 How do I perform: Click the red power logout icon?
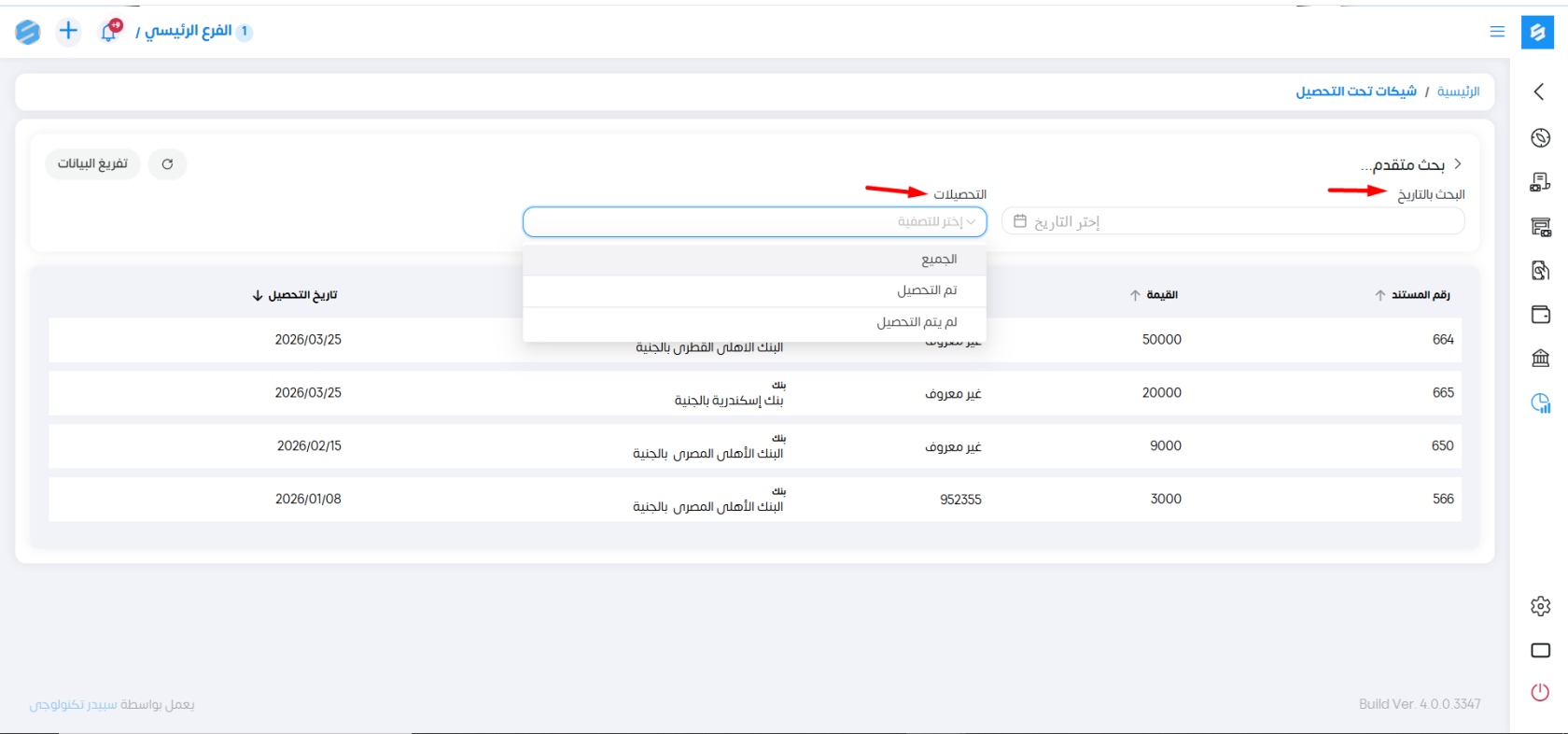coord(1540,692)
